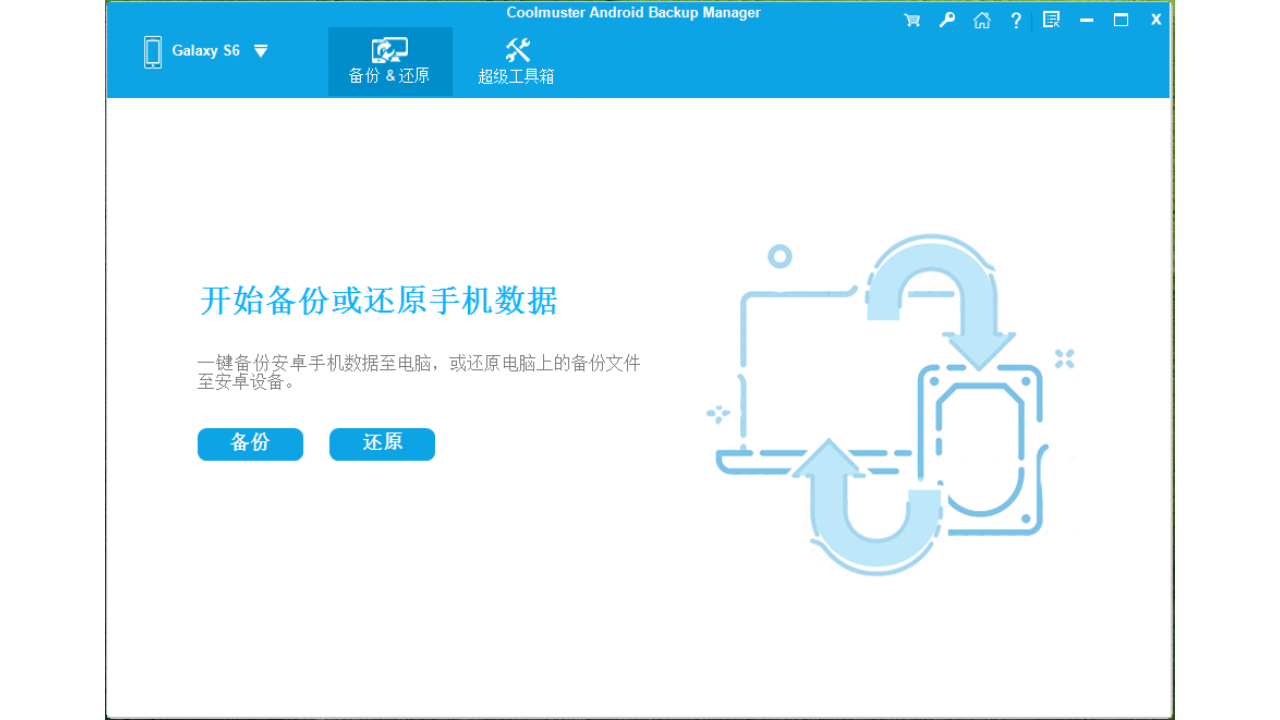Click the Coolmuster Android Backup Manager title
The height and width of the screenshot is (720, 1280).
pos(632,13)
